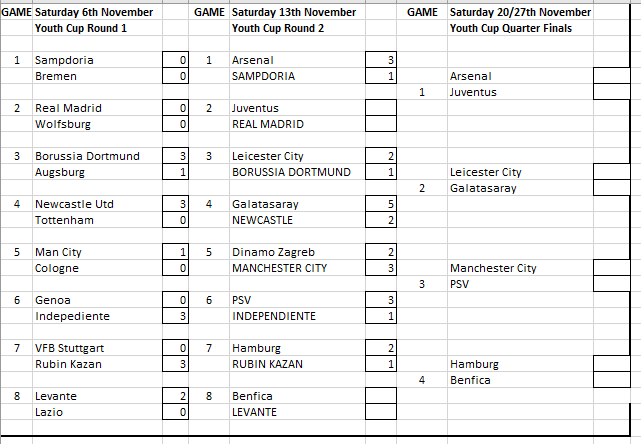Click the Cologne team cell
Image resolution: width=641 pixels, height=444 pixels.
click(56, 268)
